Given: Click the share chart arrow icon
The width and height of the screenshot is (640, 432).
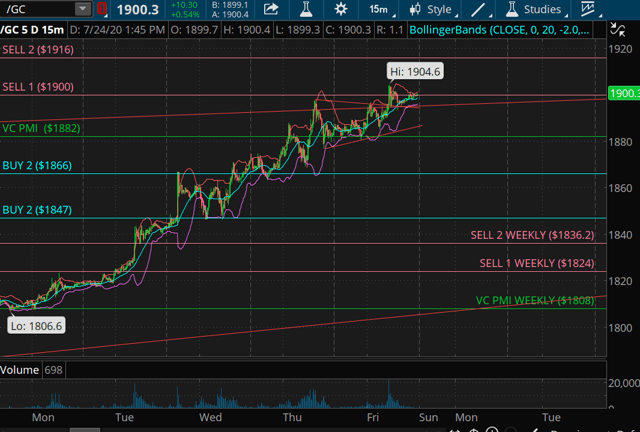Looking at the screenshot, I should 271,9.
